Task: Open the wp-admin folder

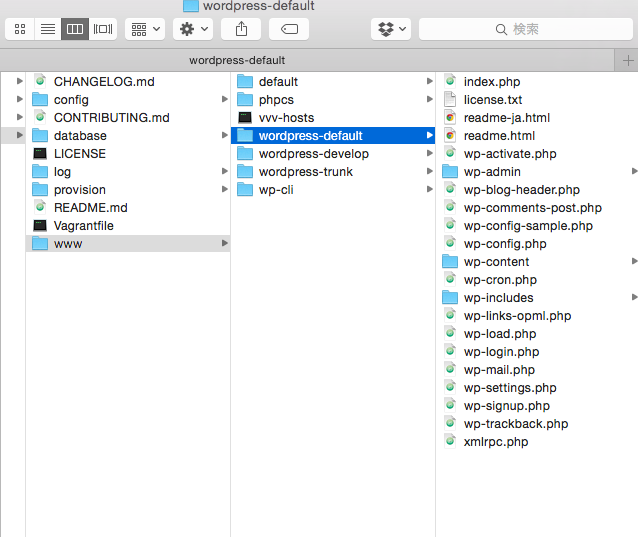Action: 537,172
